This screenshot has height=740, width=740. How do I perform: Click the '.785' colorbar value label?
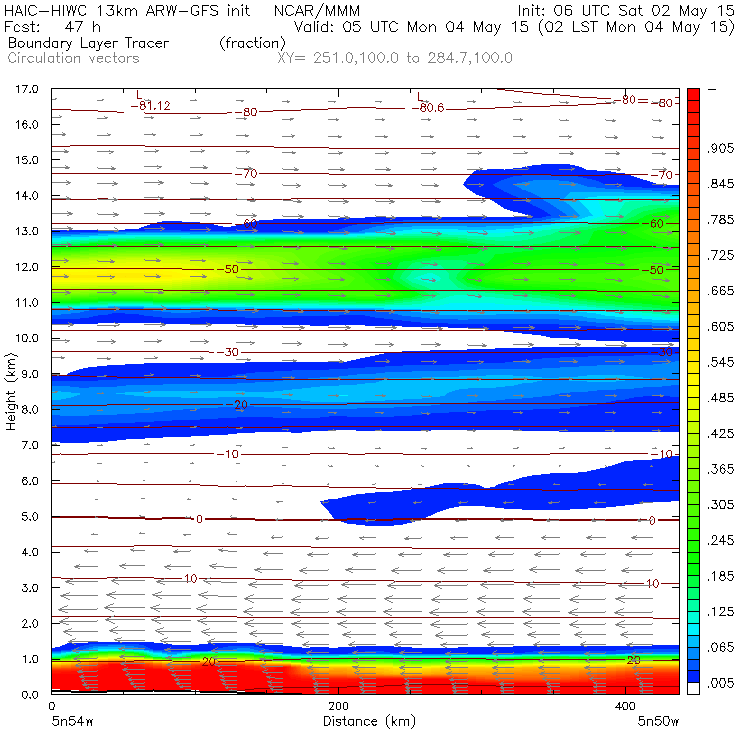tap(721, 220)
